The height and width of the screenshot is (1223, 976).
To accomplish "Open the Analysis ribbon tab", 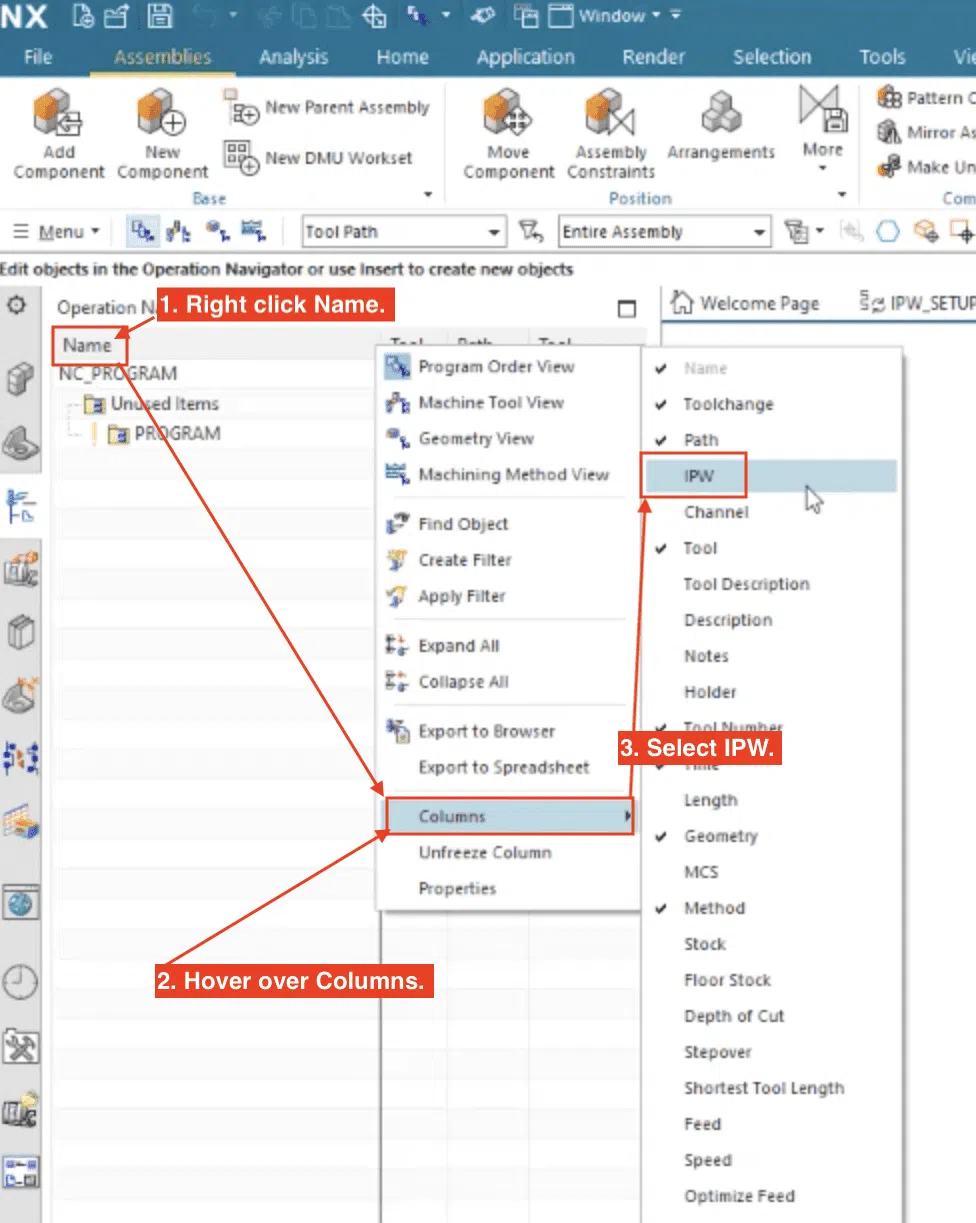I will tap(293, 57).
